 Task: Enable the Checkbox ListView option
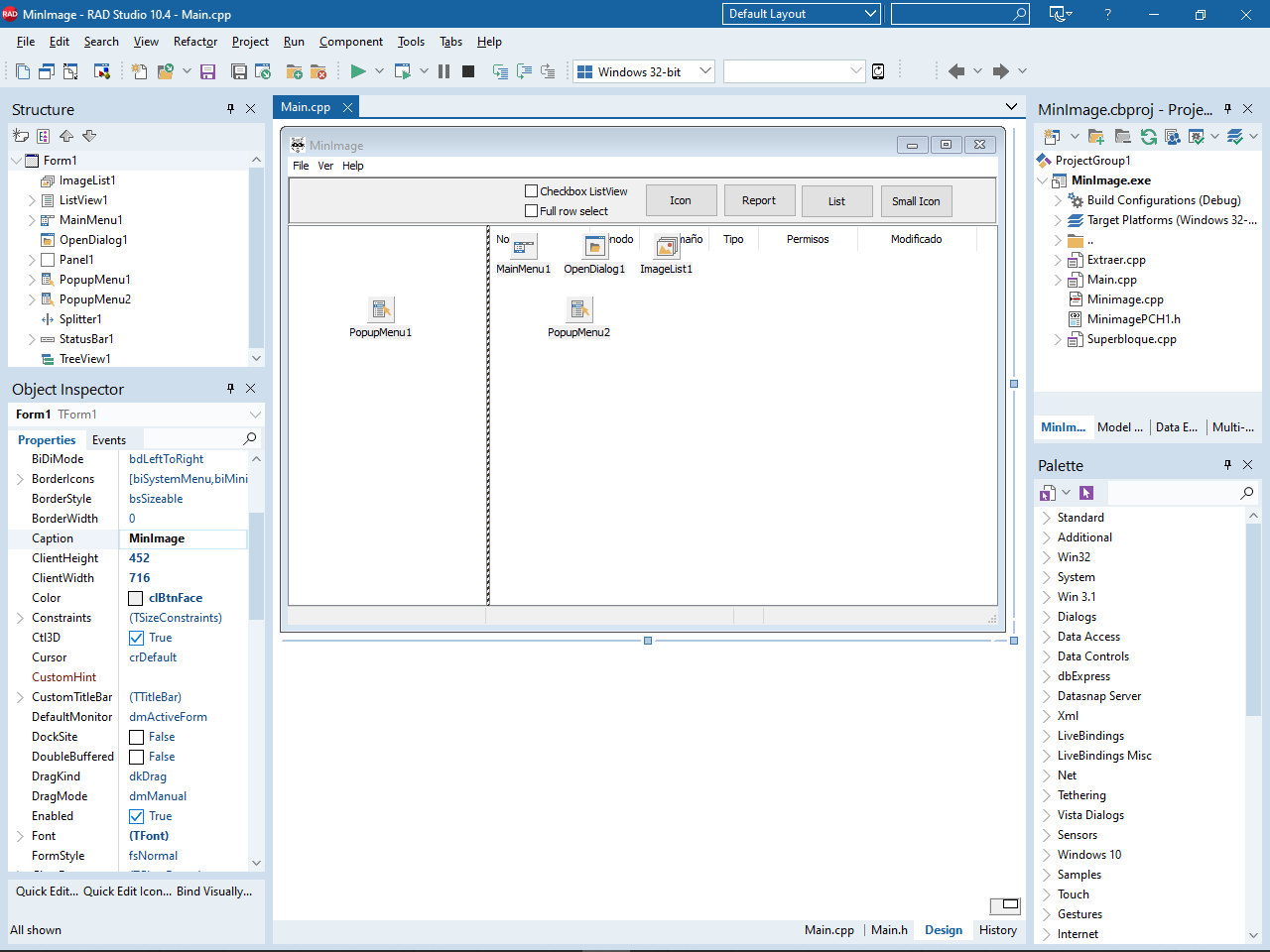pyautogui.click(x=532, y=191)
